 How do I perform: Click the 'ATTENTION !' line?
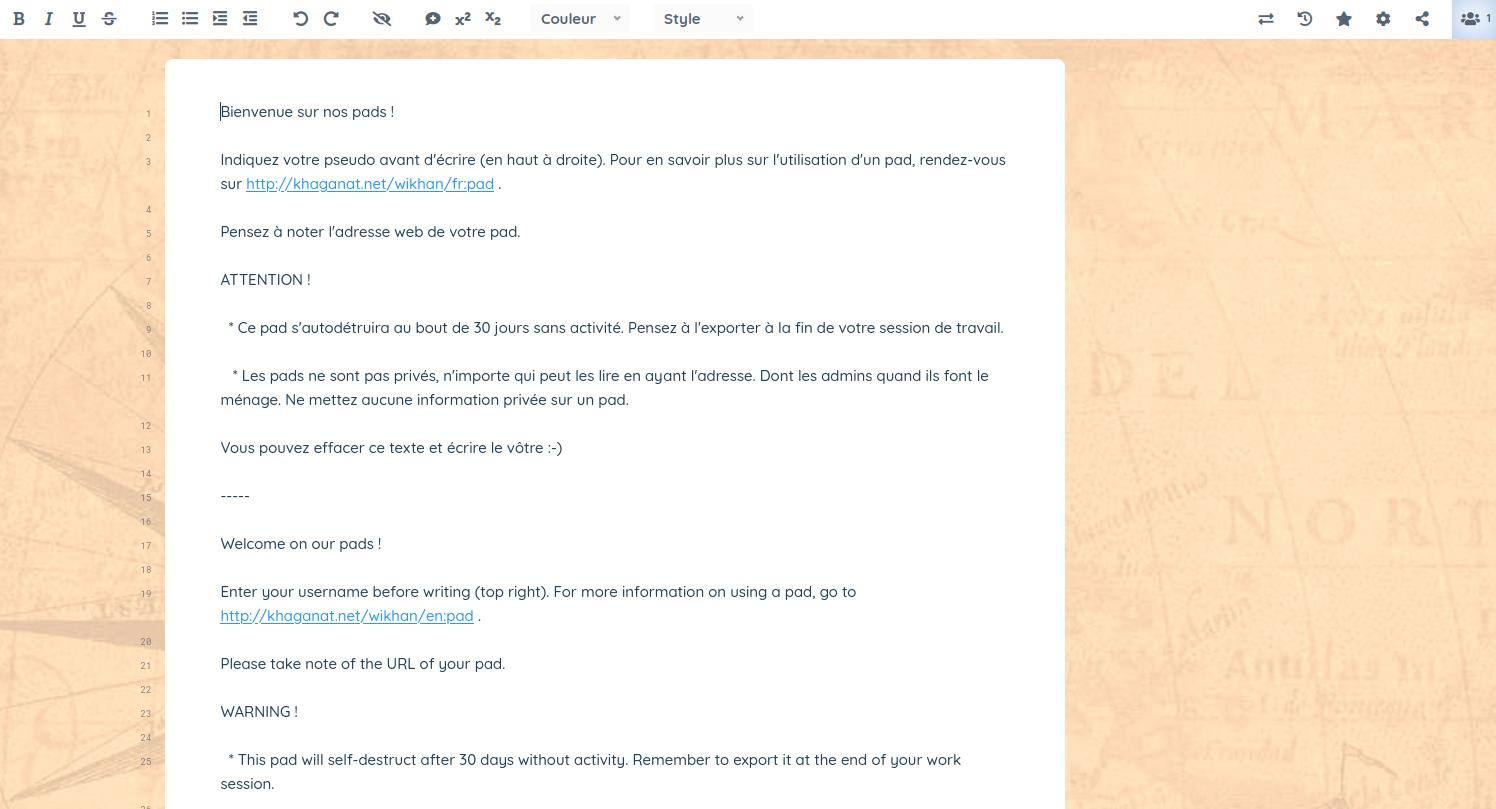[x=266, y=280]
